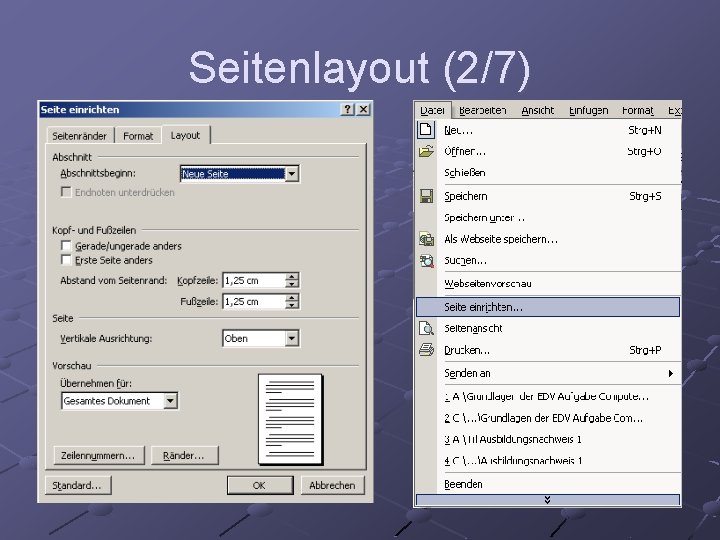Click the floppy disk save icon
The image size is (720, 540).
[x=426, y=196]
